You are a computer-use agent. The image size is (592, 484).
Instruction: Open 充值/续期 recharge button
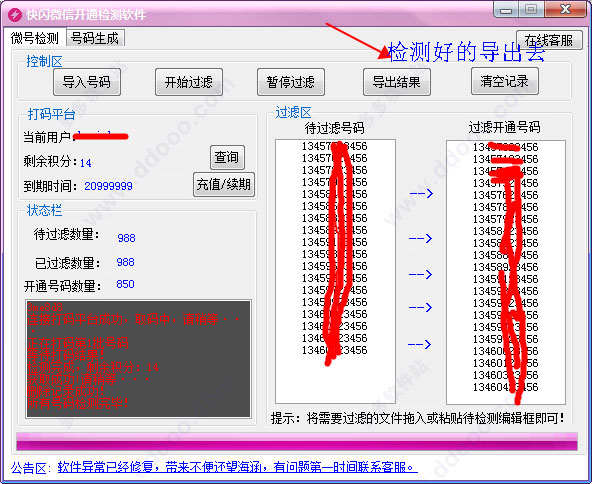[224, 185]
